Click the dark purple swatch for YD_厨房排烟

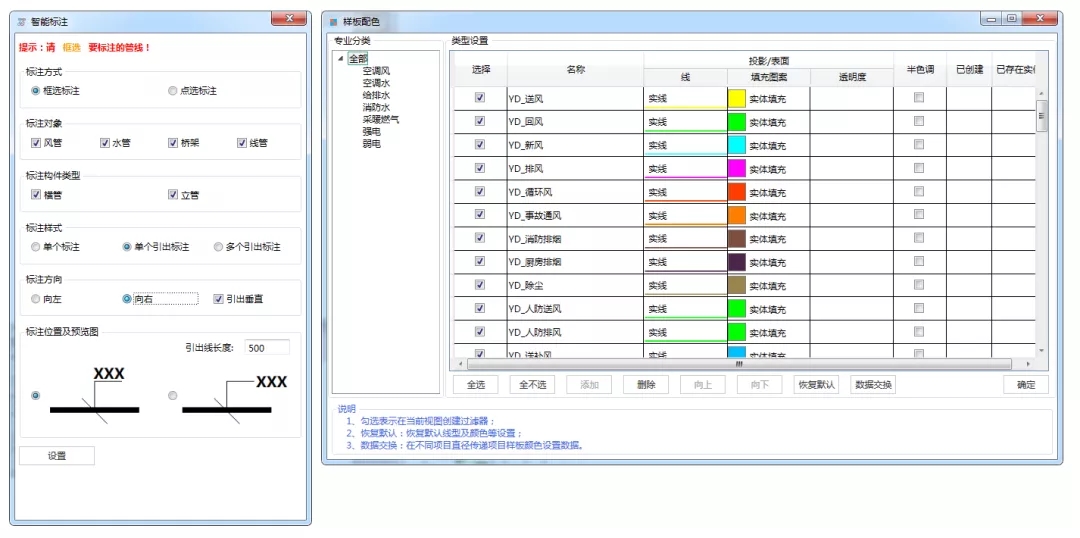click(x=737, y=262)
